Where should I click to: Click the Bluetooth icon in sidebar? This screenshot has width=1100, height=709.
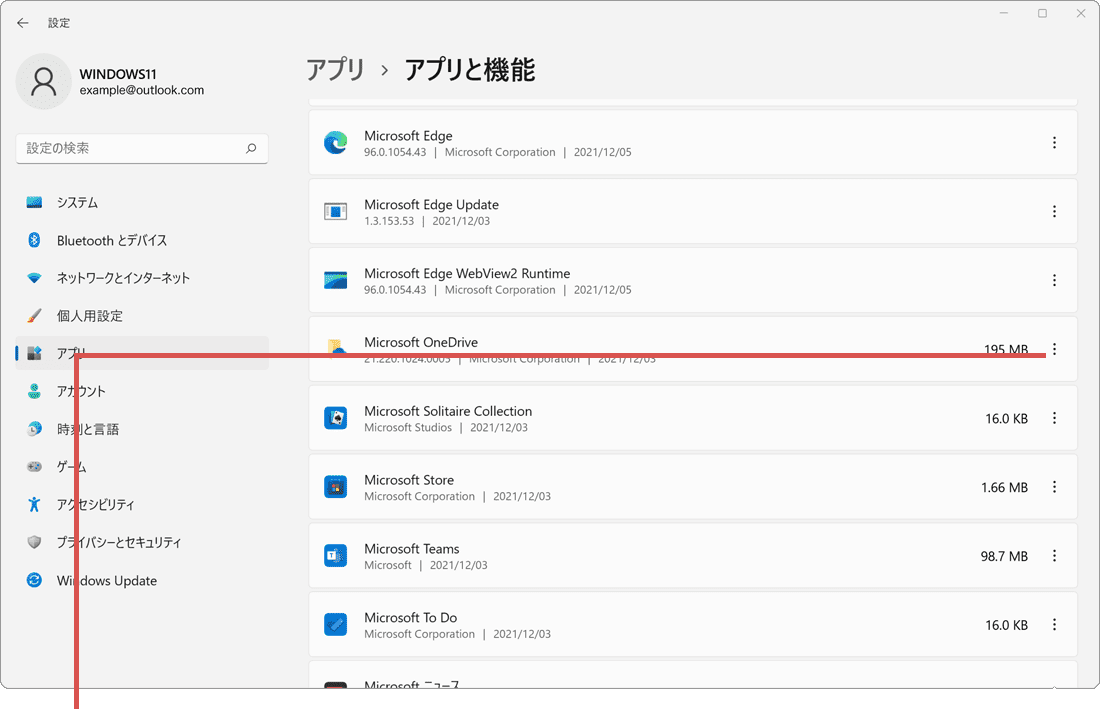[x=34, y=240]
